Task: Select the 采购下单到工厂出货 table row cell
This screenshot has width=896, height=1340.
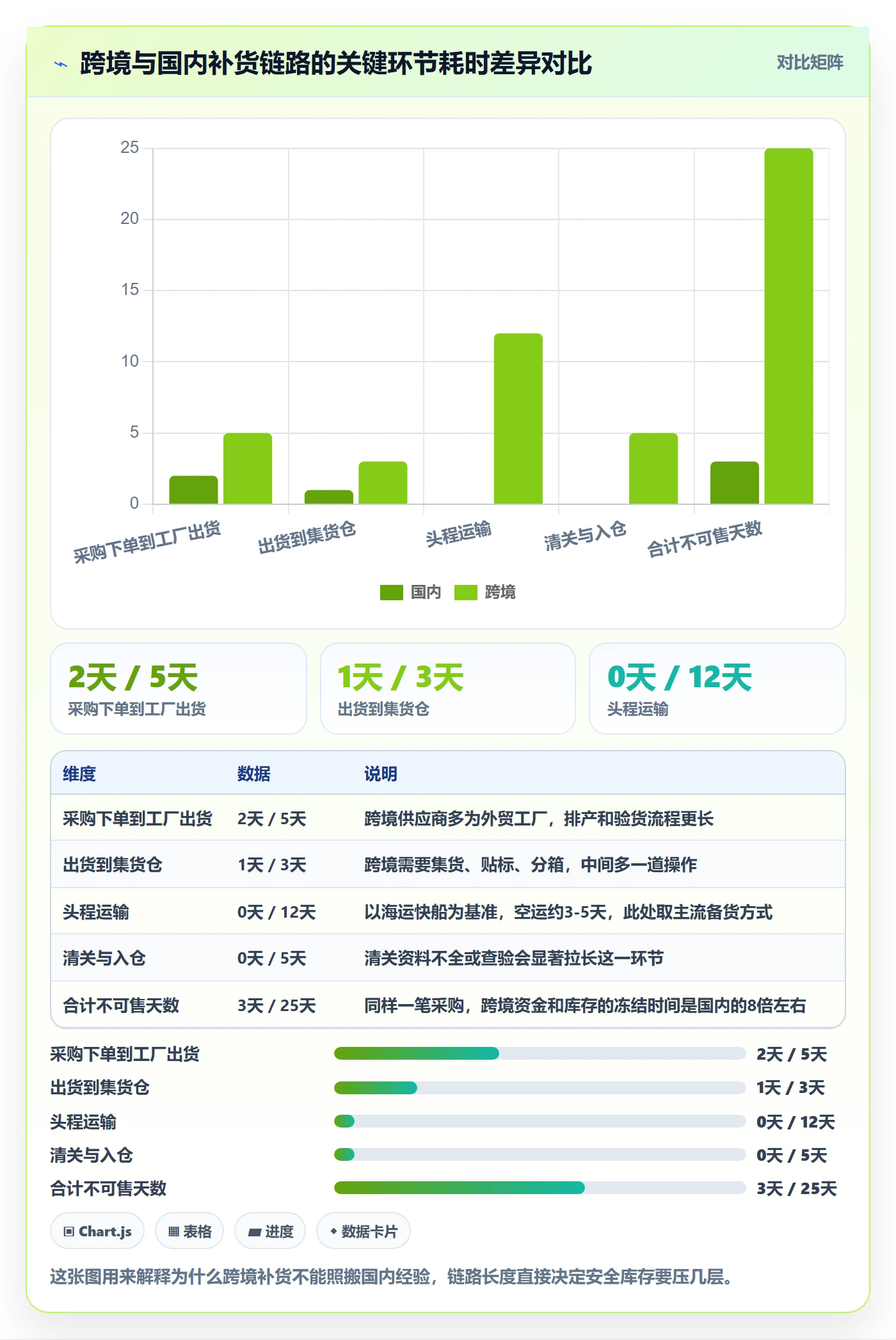Action: tap(138, 818)
